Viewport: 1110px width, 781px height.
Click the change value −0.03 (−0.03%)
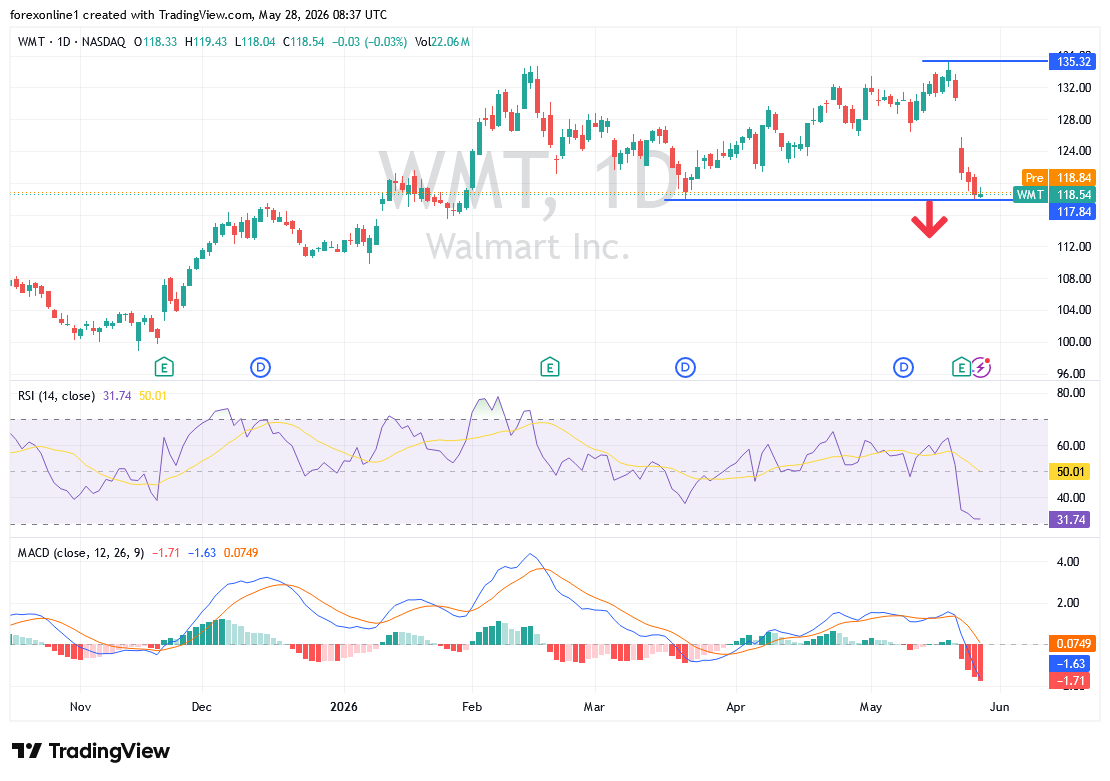click(370, 42)
